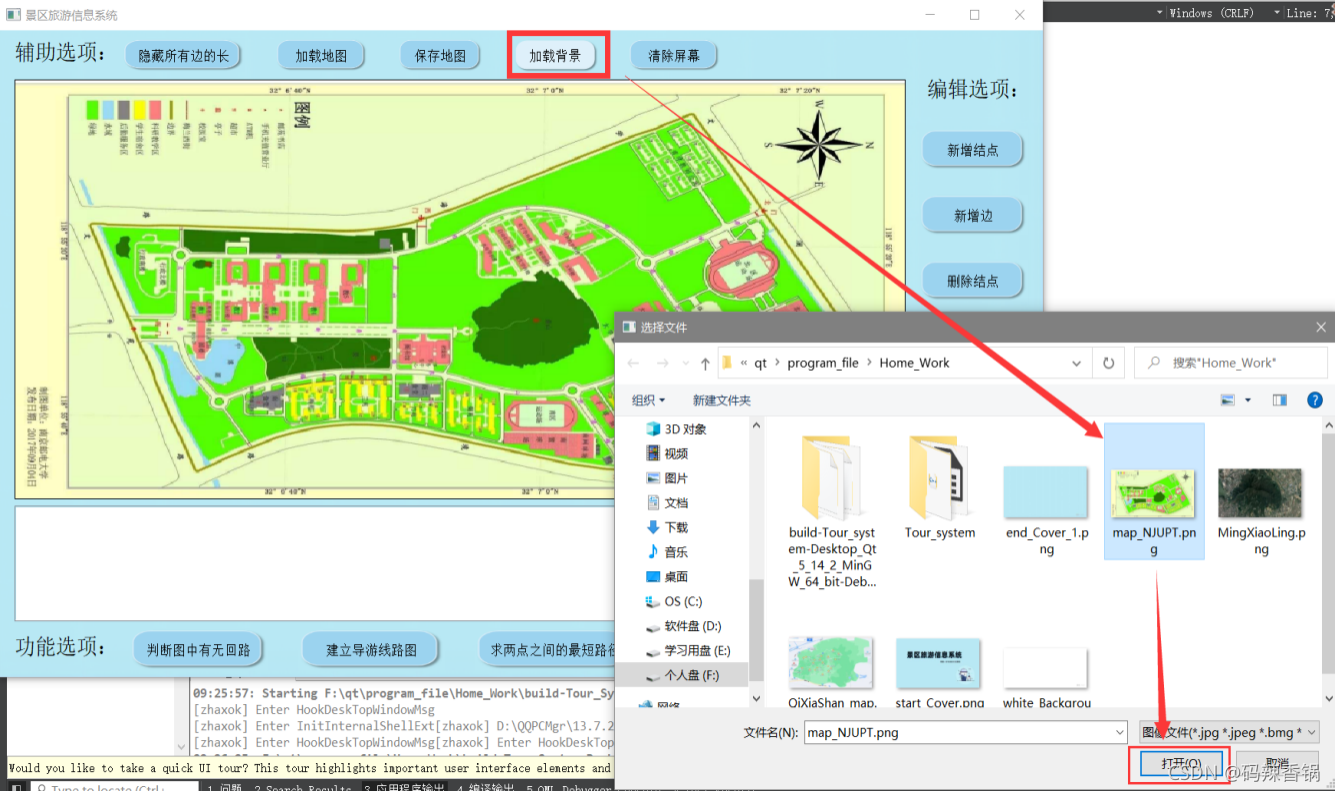Click the 隐藏所有边的长 button
Image resolution: width=1335 pixels, height=791 pixels.
[184, 56]
